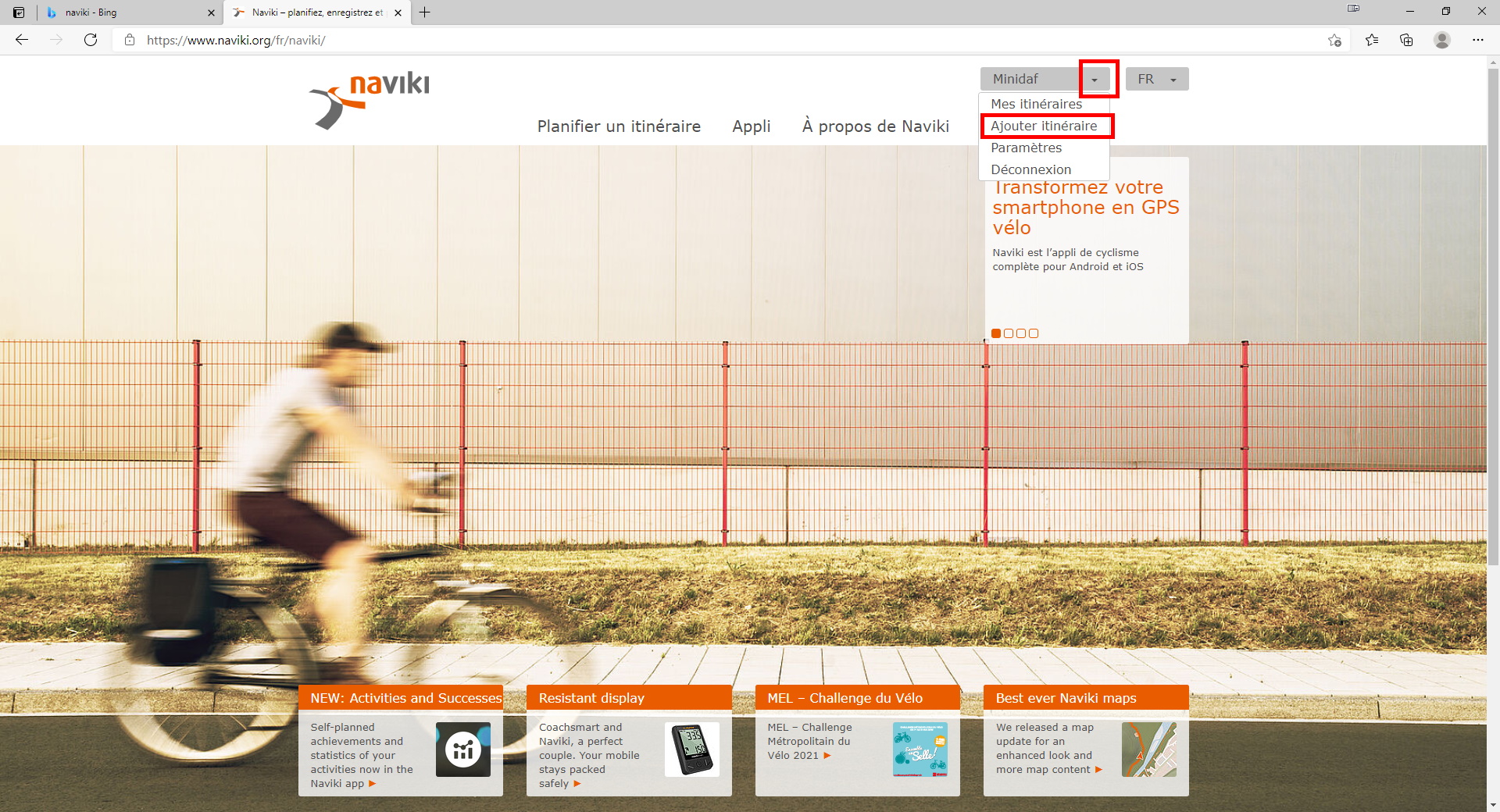Select the third carousel slide indicator
This screenshot has width=1500, height=812.
(x=1021, y=333)
